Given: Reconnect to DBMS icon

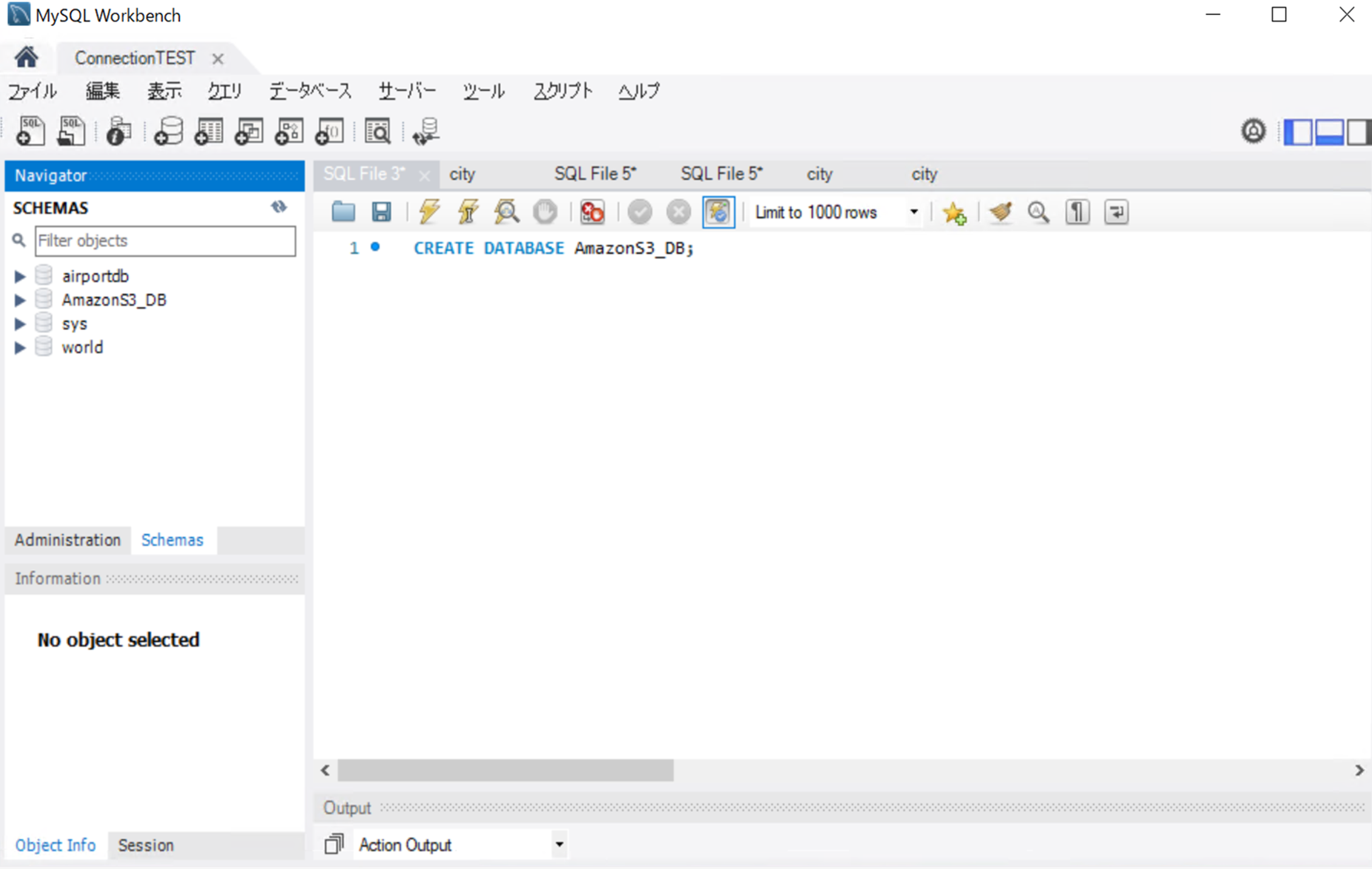Looking at the screenshot, I should pos(426,131).
